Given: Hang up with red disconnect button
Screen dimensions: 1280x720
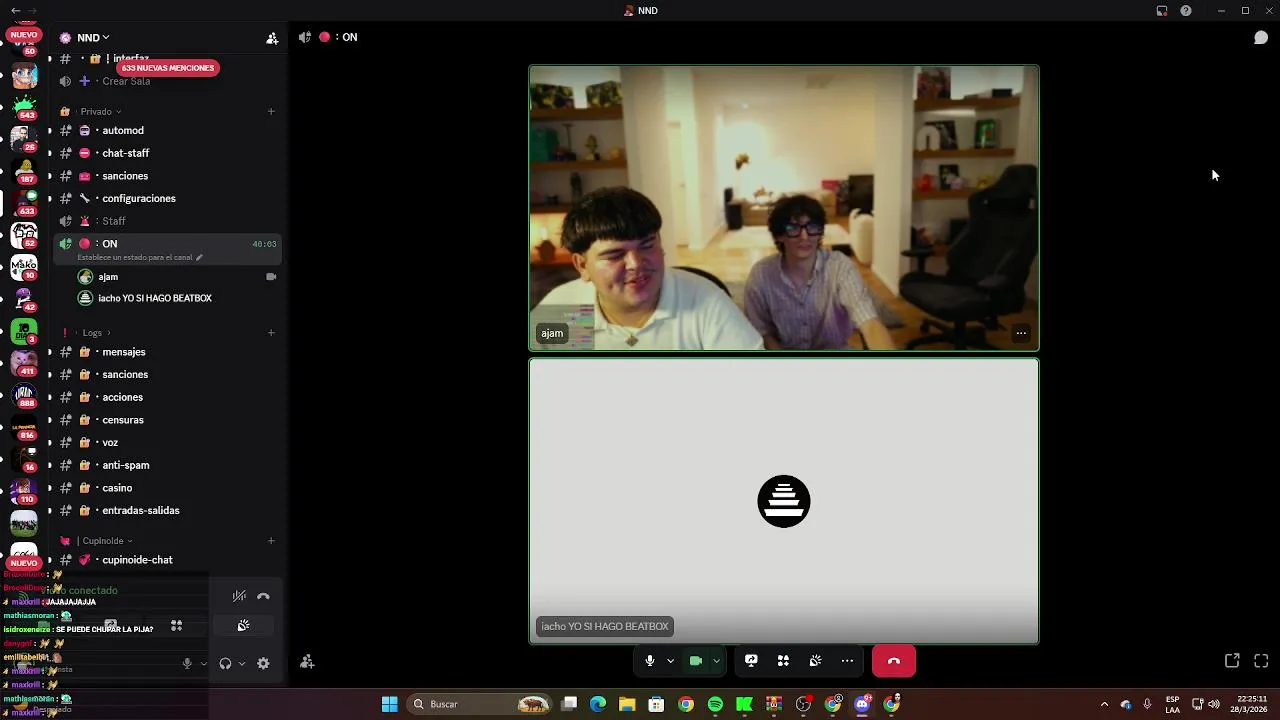Looking at the screenshot, I should coord(894,661).
